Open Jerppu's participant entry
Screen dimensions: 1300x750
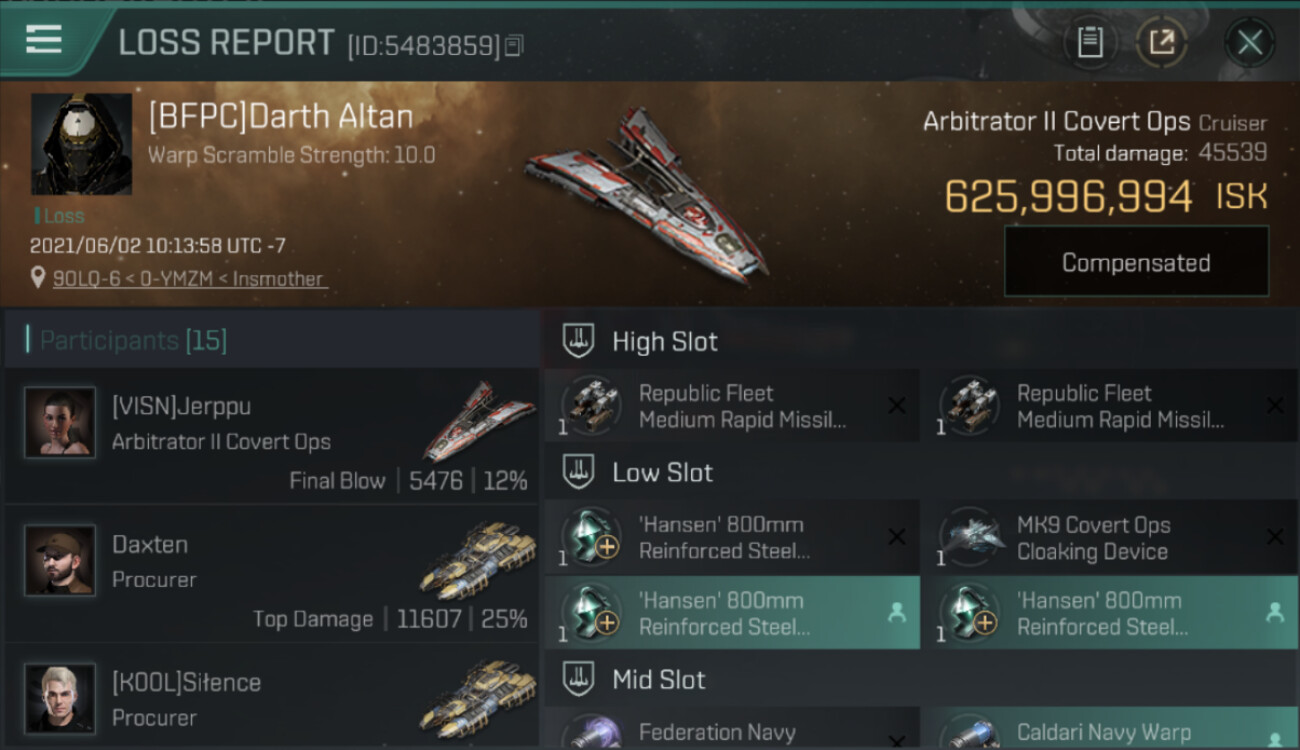(272, 435)
